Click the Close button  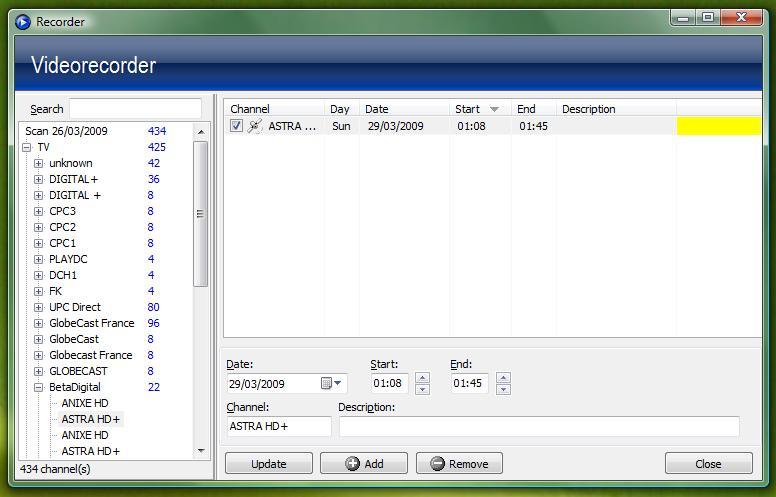tap(709, 464)
